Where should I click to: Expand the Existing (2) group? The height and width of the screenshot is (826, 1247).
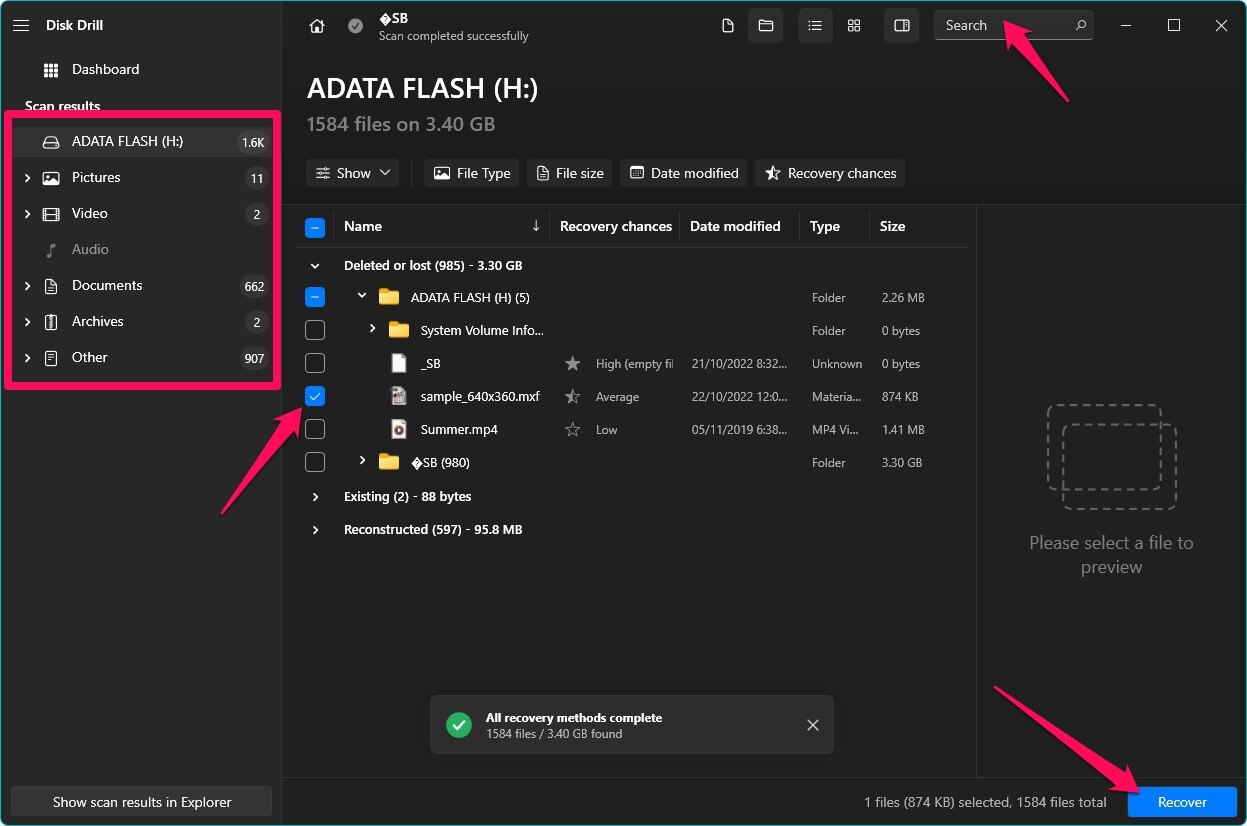pos(315,497)
